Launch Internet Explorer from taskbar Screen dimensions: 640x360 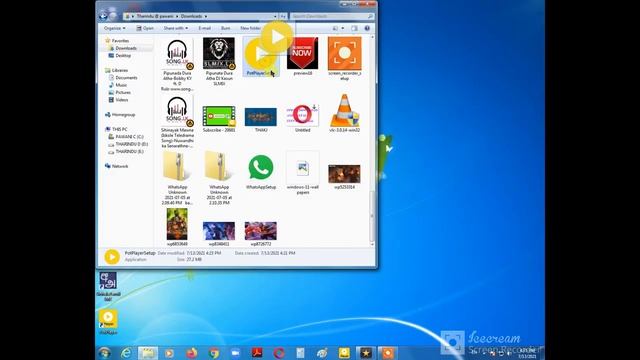pyautogui.click(x=126, y=353)
